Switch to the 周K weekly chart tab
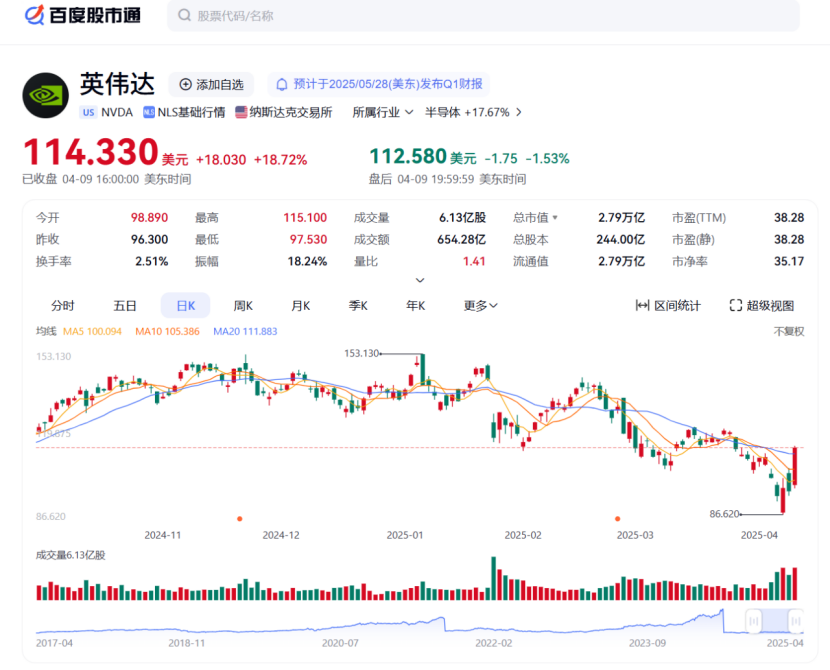 coord(243,305)
